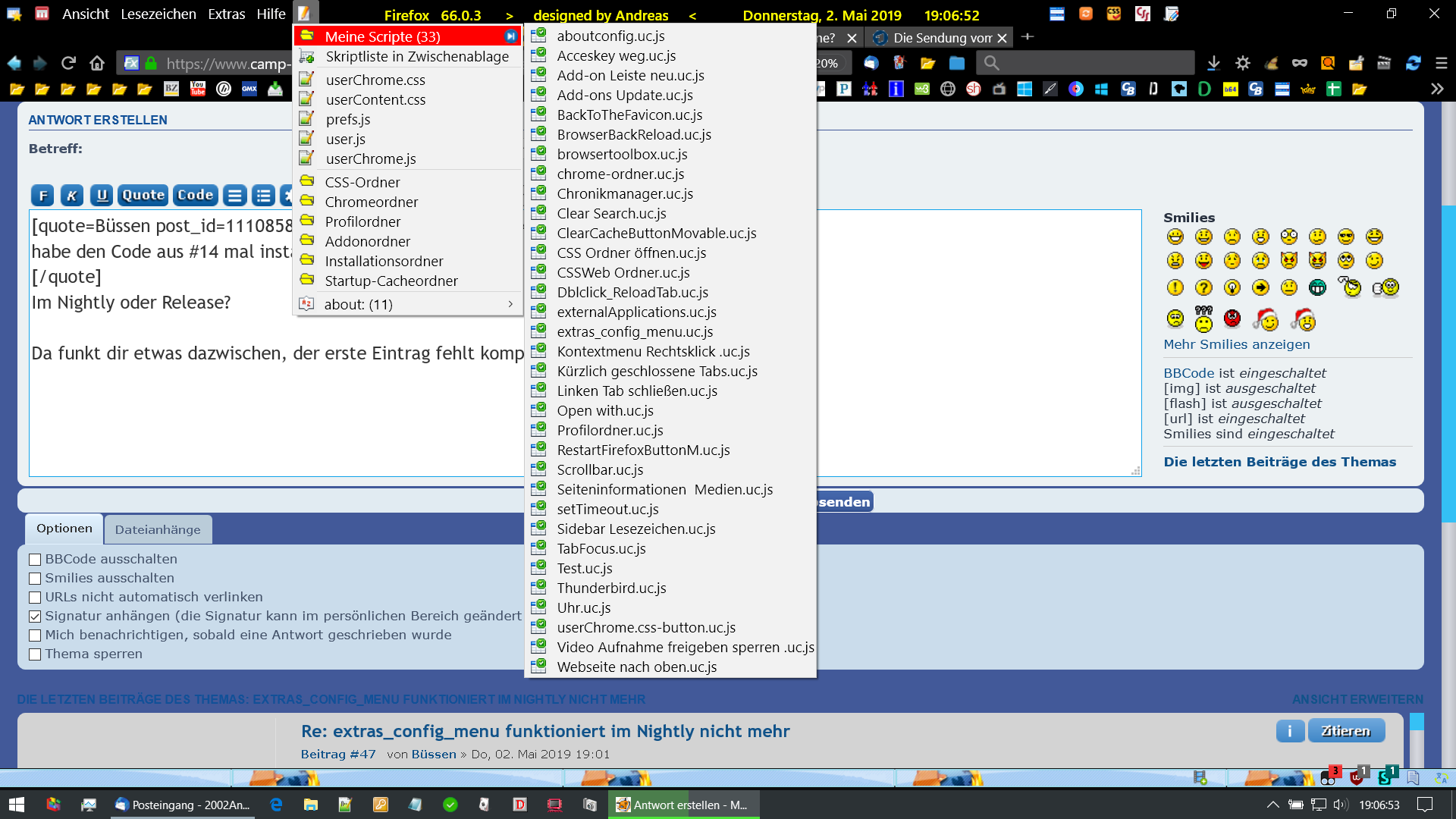Switch to the Dateianhänge tab
1456x819 pixels.
coord(158,529)
